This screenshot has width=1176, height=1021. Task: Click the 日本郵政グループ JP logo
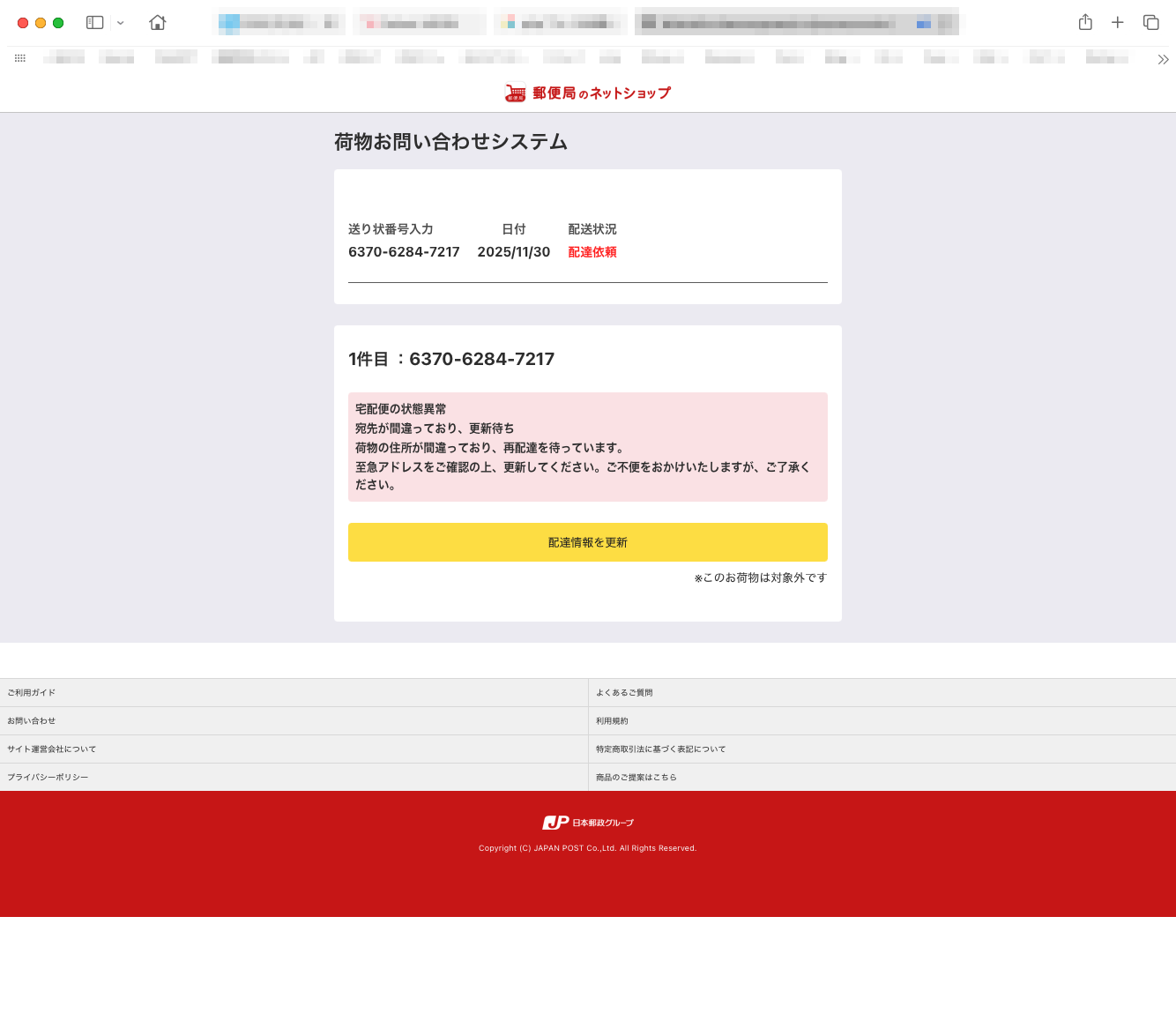point(588,823)
